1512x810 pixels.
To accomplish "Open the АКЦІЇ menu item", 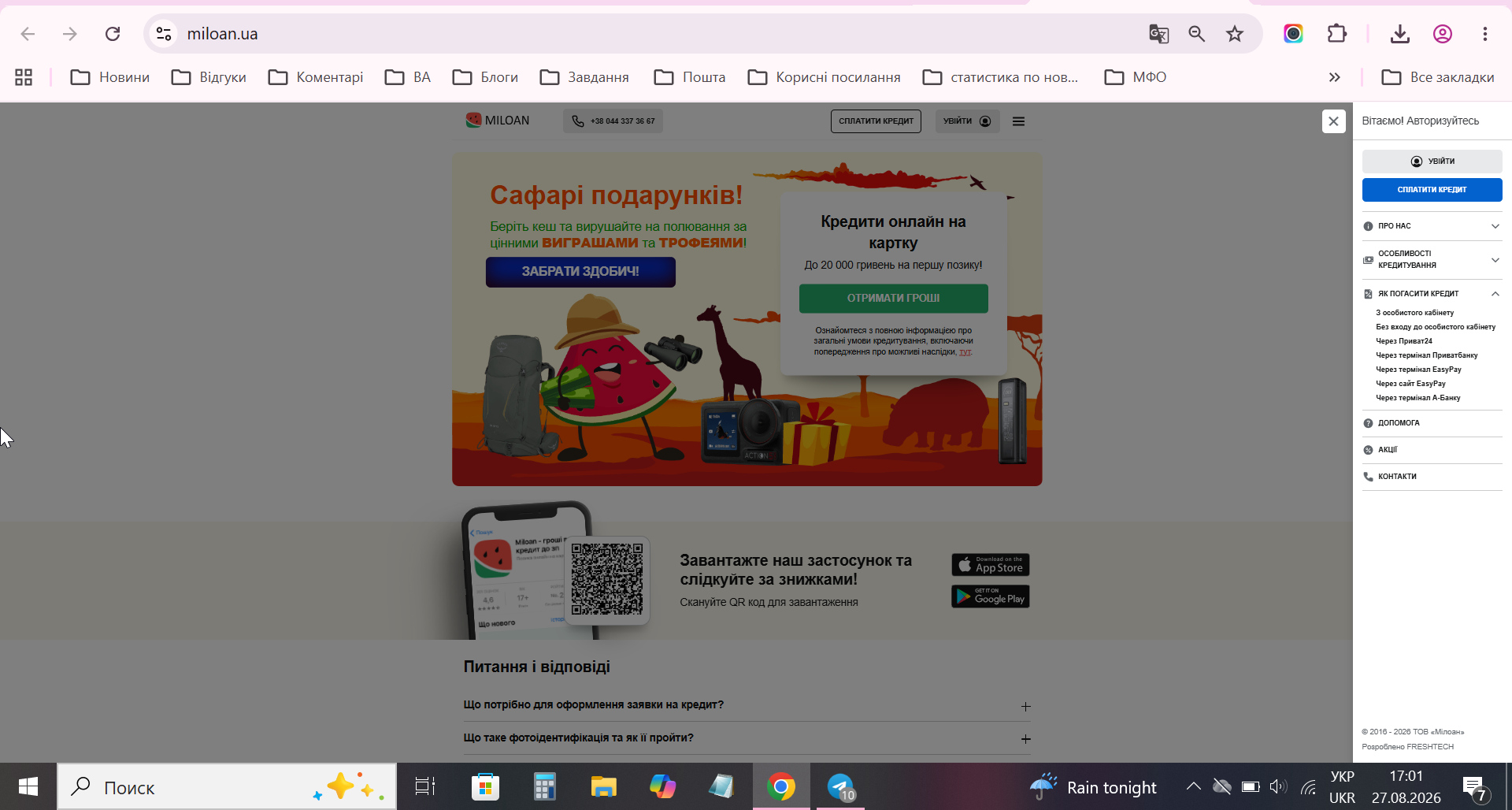I will click(x=1432, y=450).
